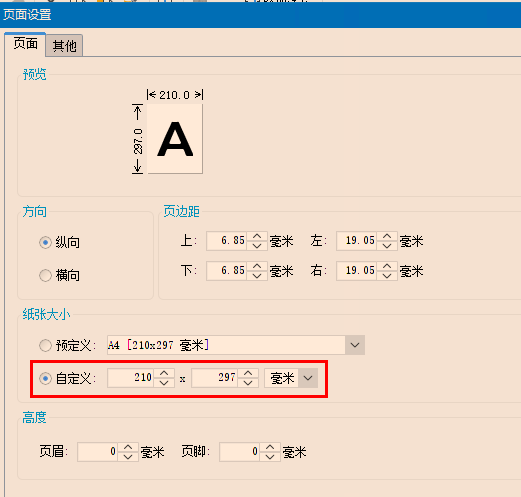
Task: Decrease the custom width 210 value
Action: pos(164,383)
